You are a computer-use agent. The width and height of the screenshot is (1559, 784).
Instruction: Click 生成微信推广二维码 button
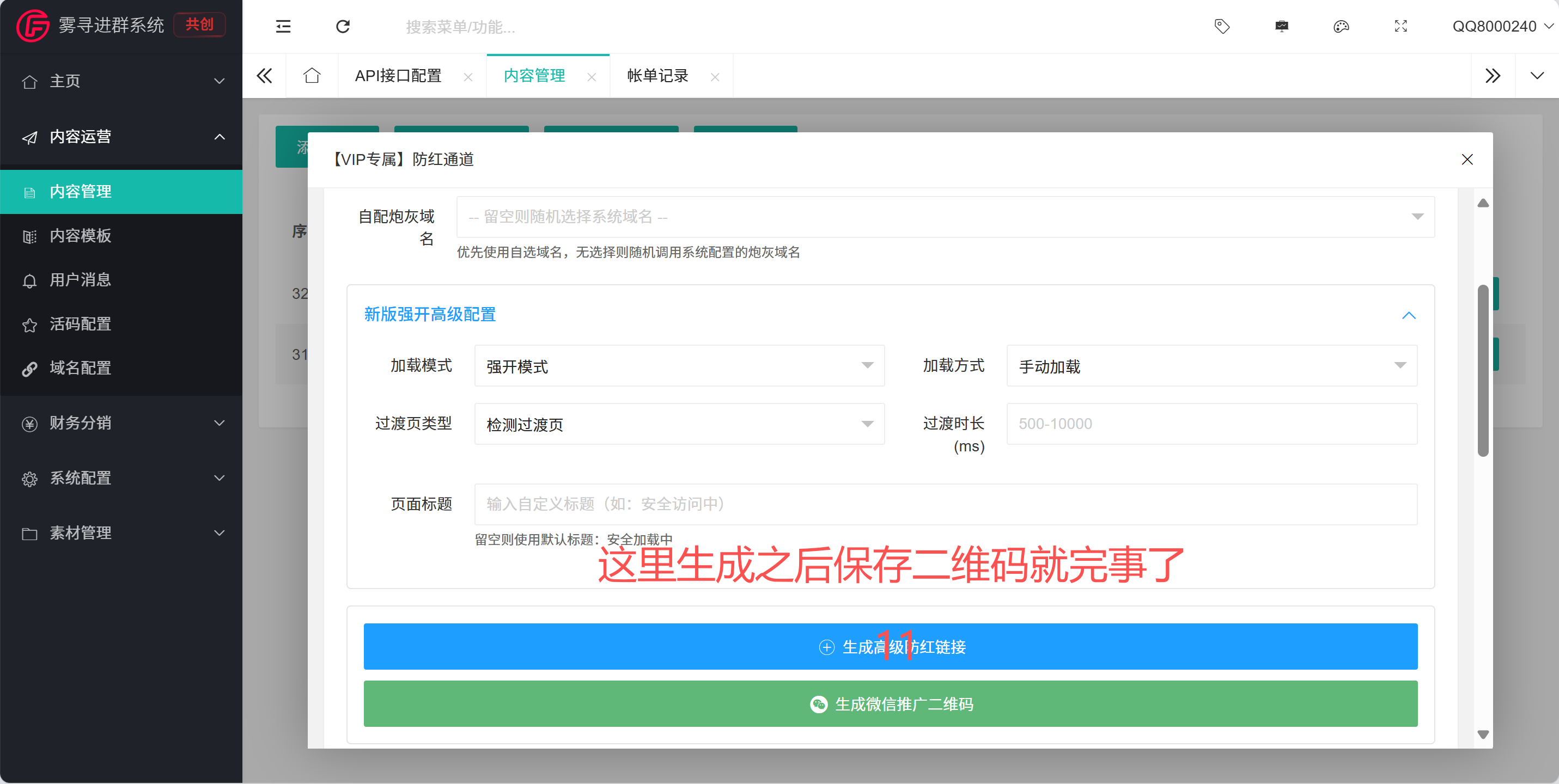click(890, 704)
